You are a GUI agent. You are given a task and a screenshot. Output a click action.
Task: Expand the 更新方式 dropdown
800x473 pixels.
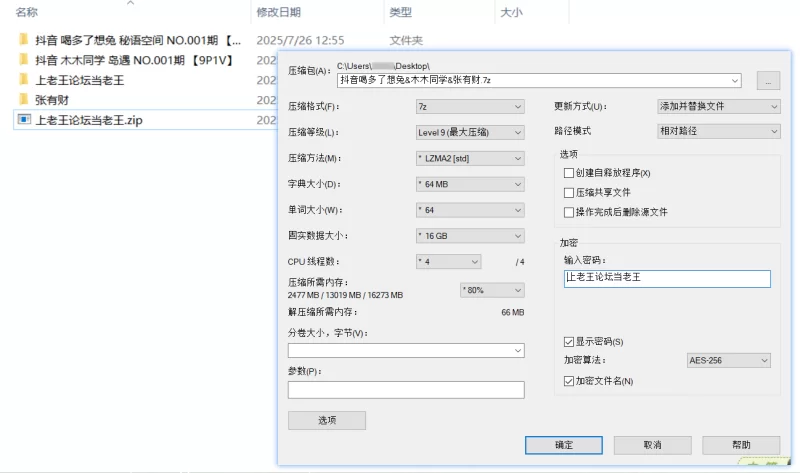pyautogui.click(x=718, y=106)
